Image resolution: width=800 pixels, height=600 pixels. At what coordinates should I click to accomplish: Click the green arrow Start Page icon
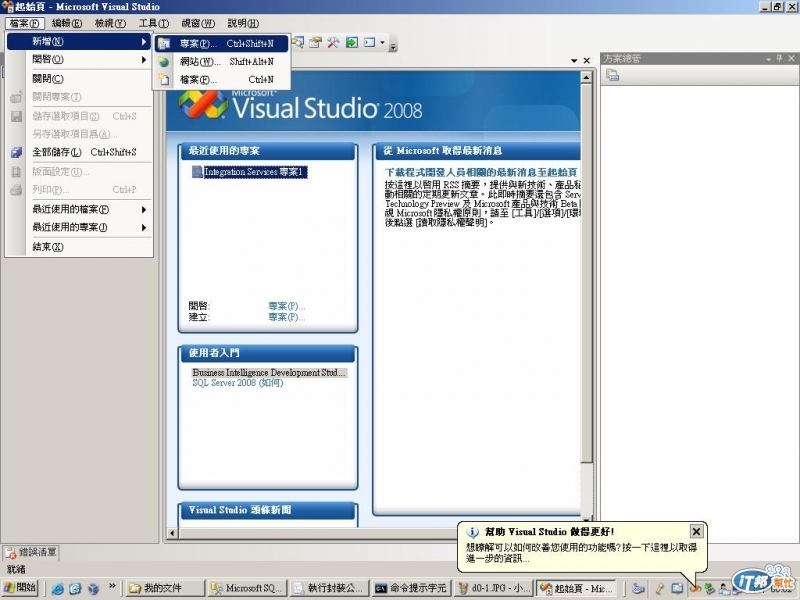(352, 42)
